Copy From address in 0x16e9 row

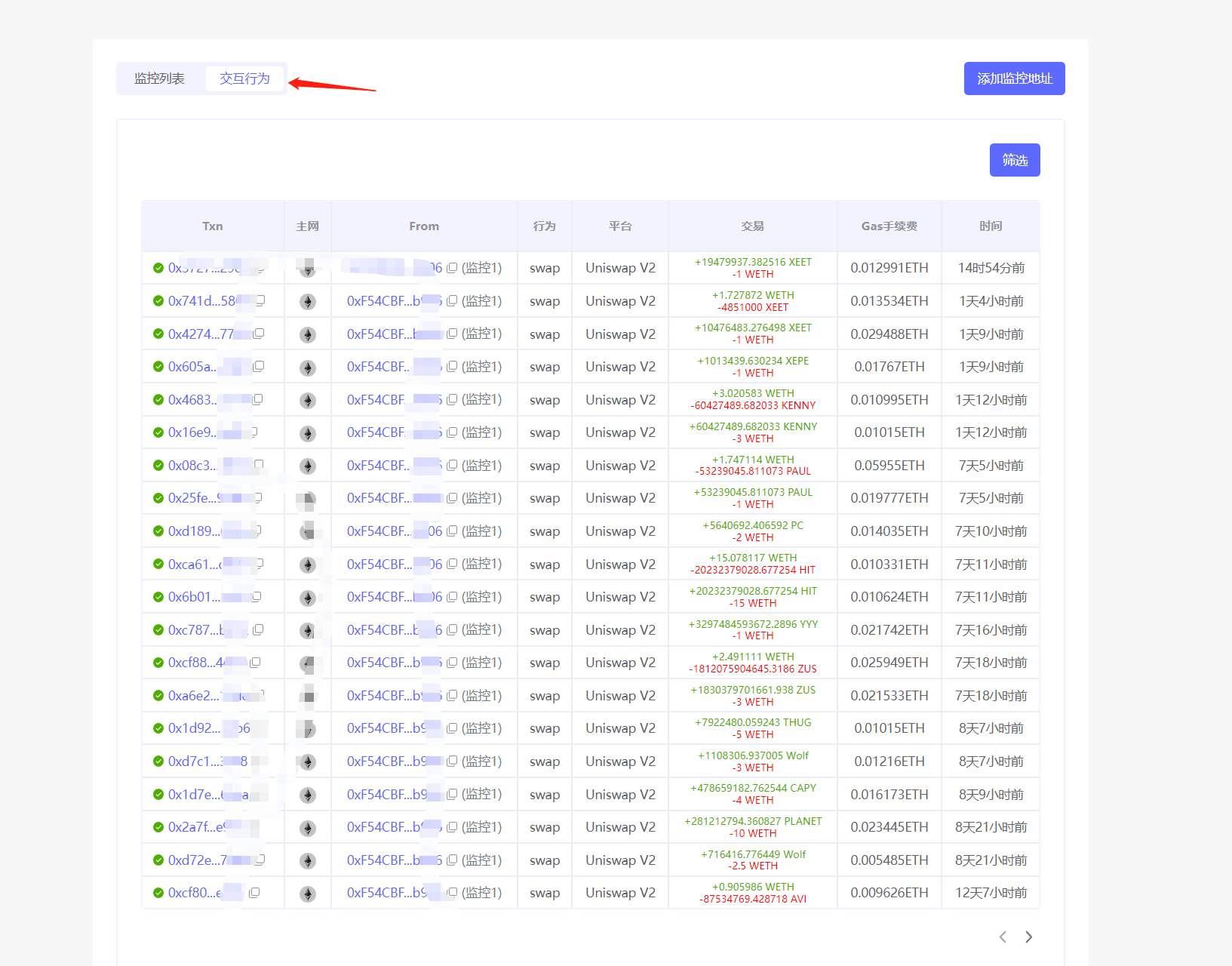coord(452,432)
